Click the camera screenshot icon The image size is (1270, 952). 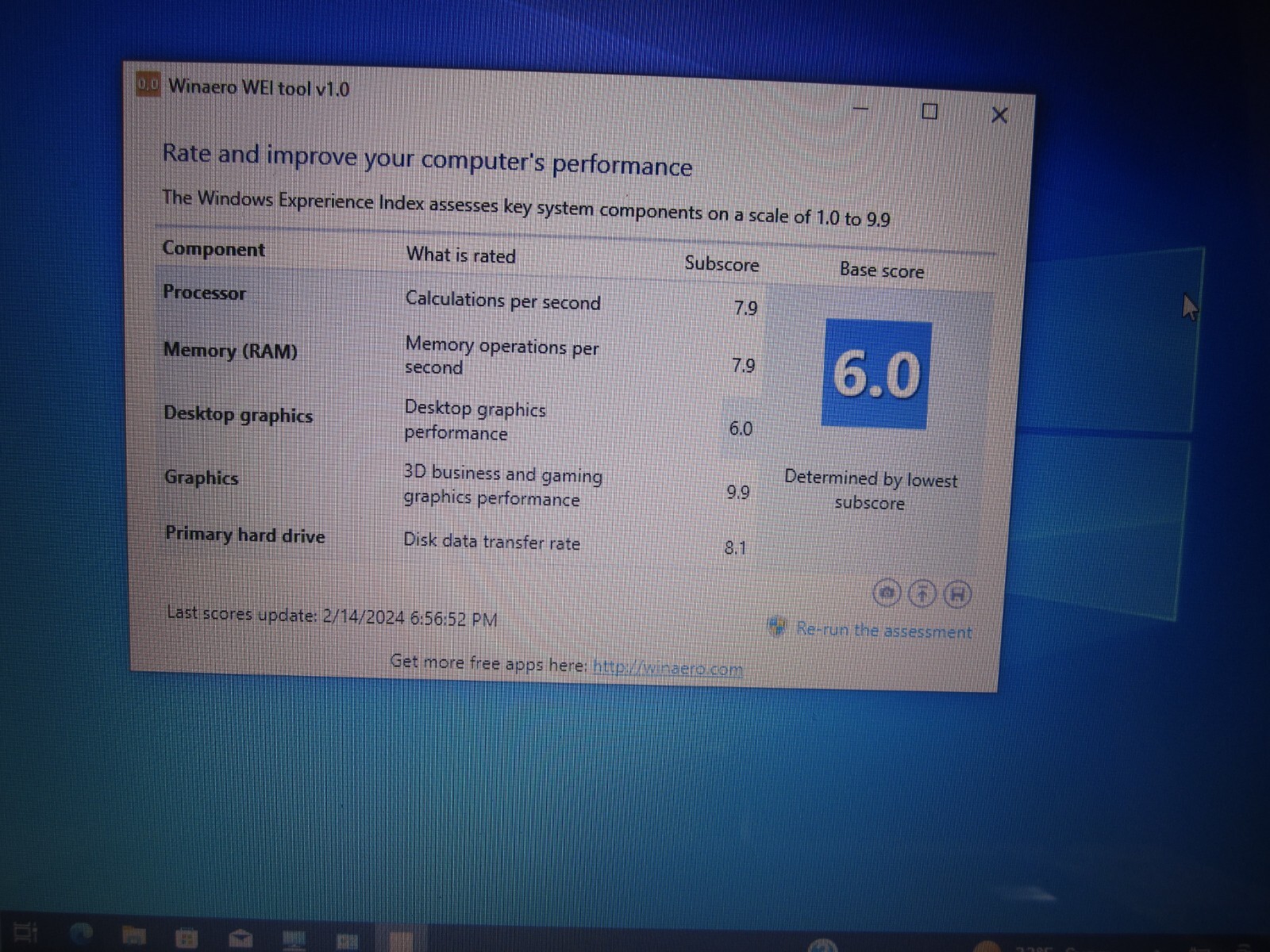(887, 592)
